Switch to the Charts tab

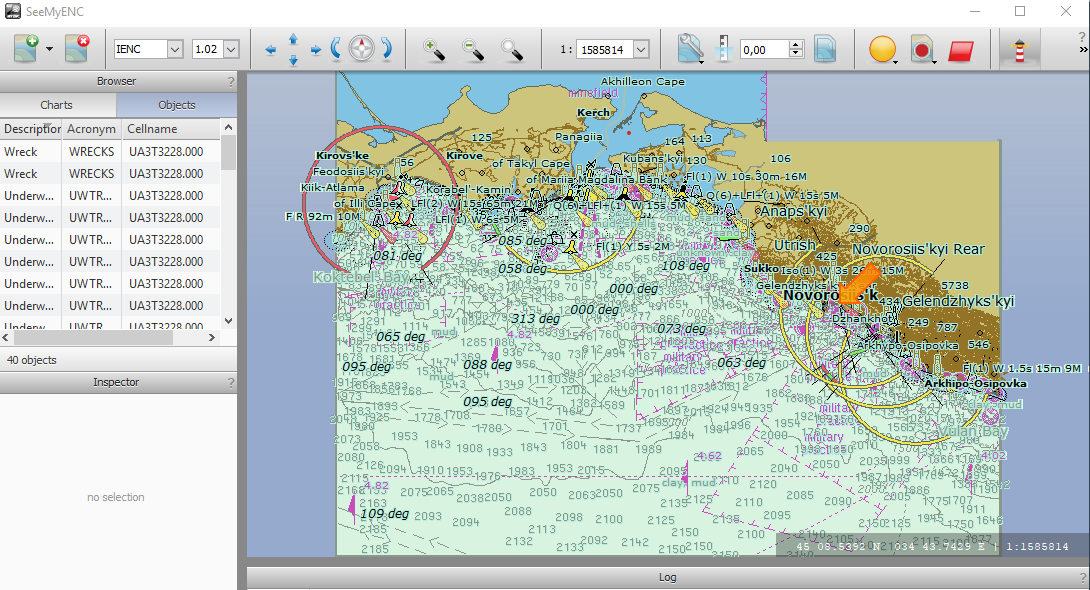(57, 105)
